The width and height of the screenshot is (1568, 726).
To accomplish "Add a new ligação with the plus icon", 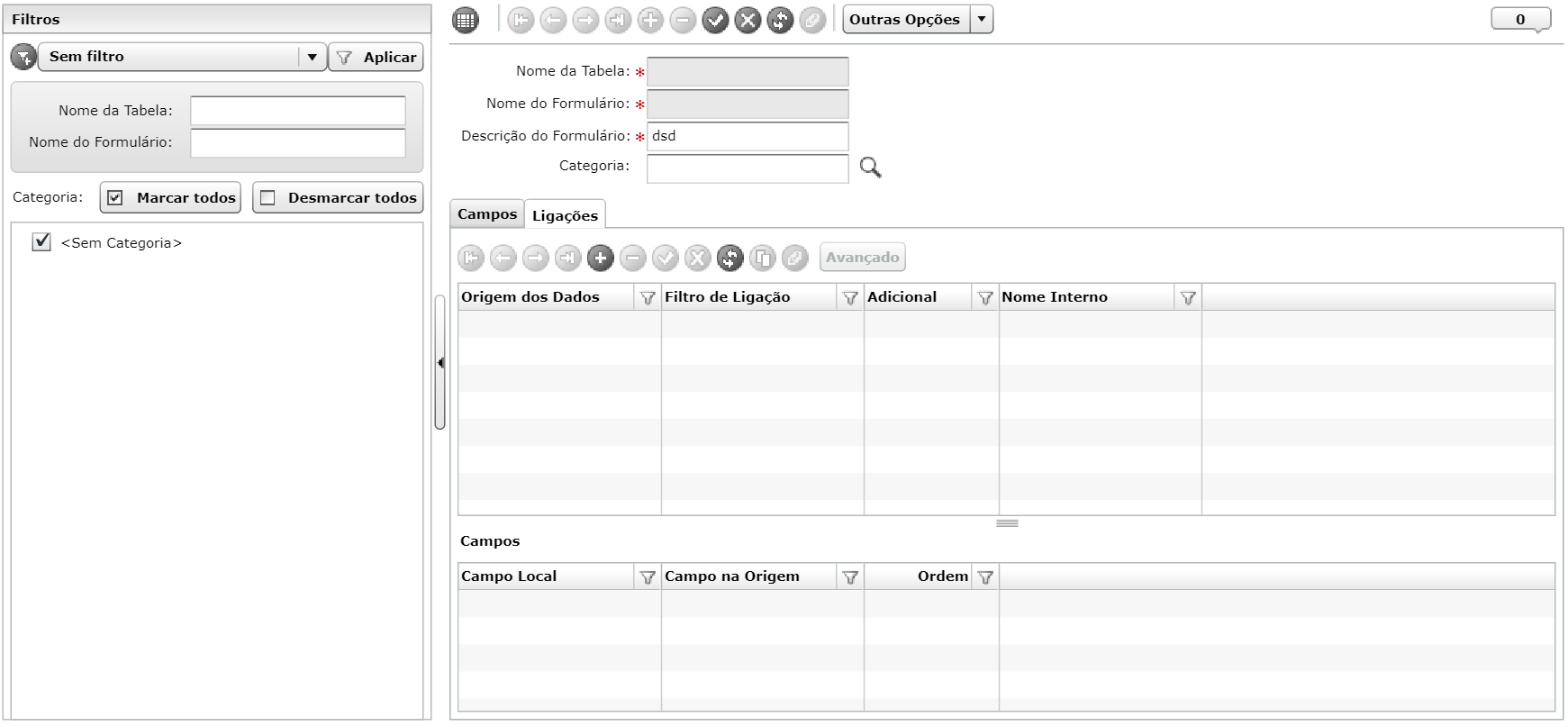I will (601, 259).
